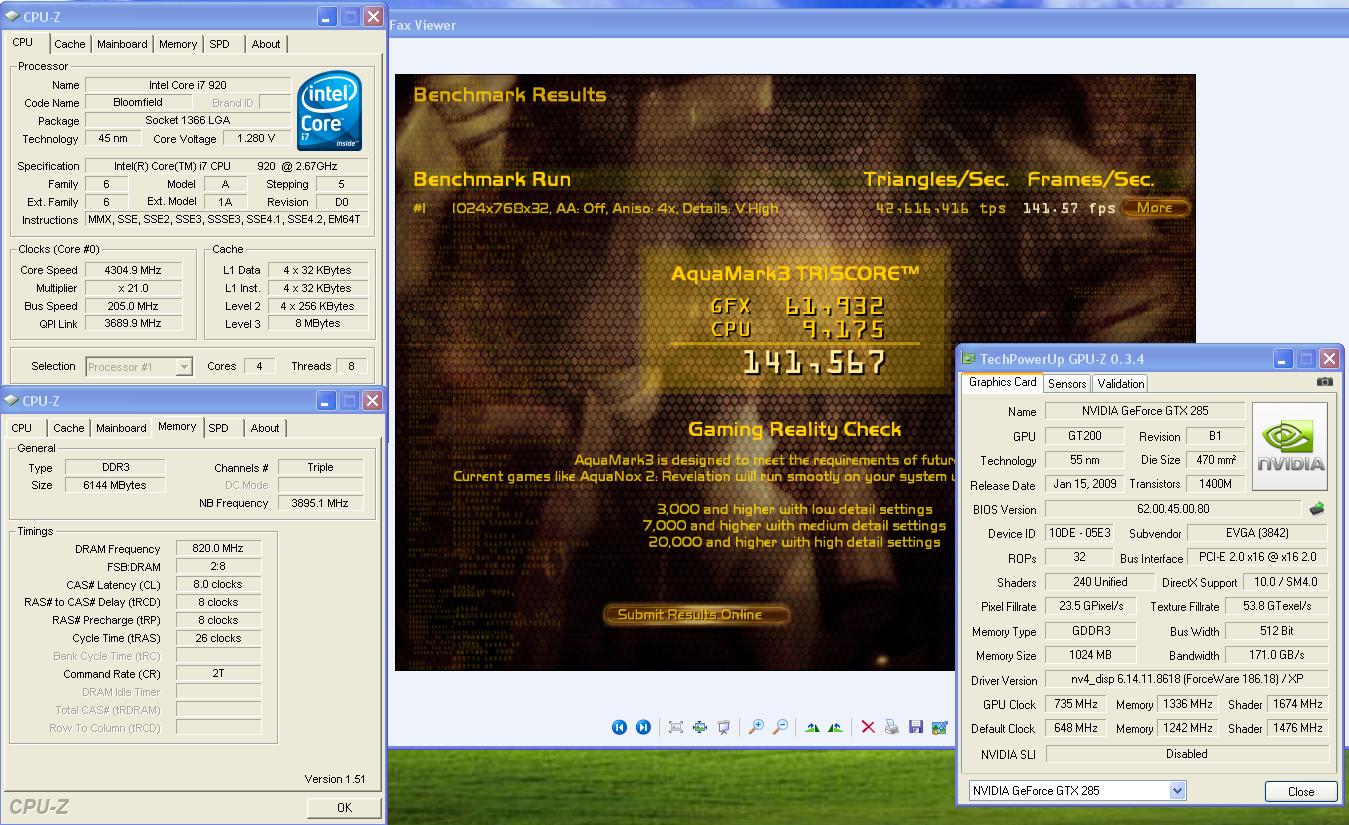Minimize the GPU-Z window
This screenshot has width=1349, height=825.
[1282, 359]
